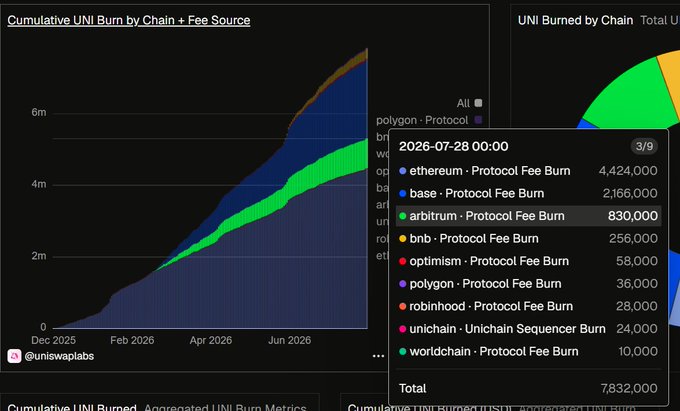Toggle the polygon · Protocol legend swatch
This screenshot has width=680, height=411.
[x=478, y=120]
